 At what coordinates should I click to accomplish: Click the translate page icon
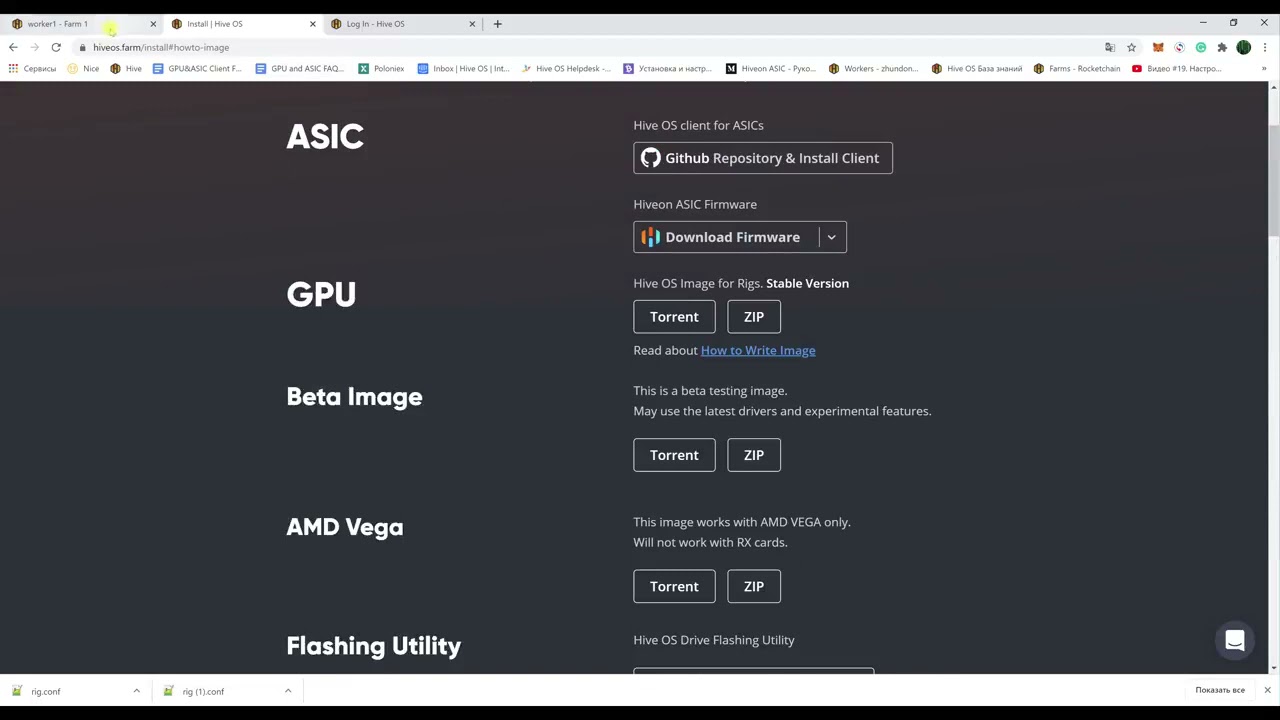click(x=1110, y=47)
